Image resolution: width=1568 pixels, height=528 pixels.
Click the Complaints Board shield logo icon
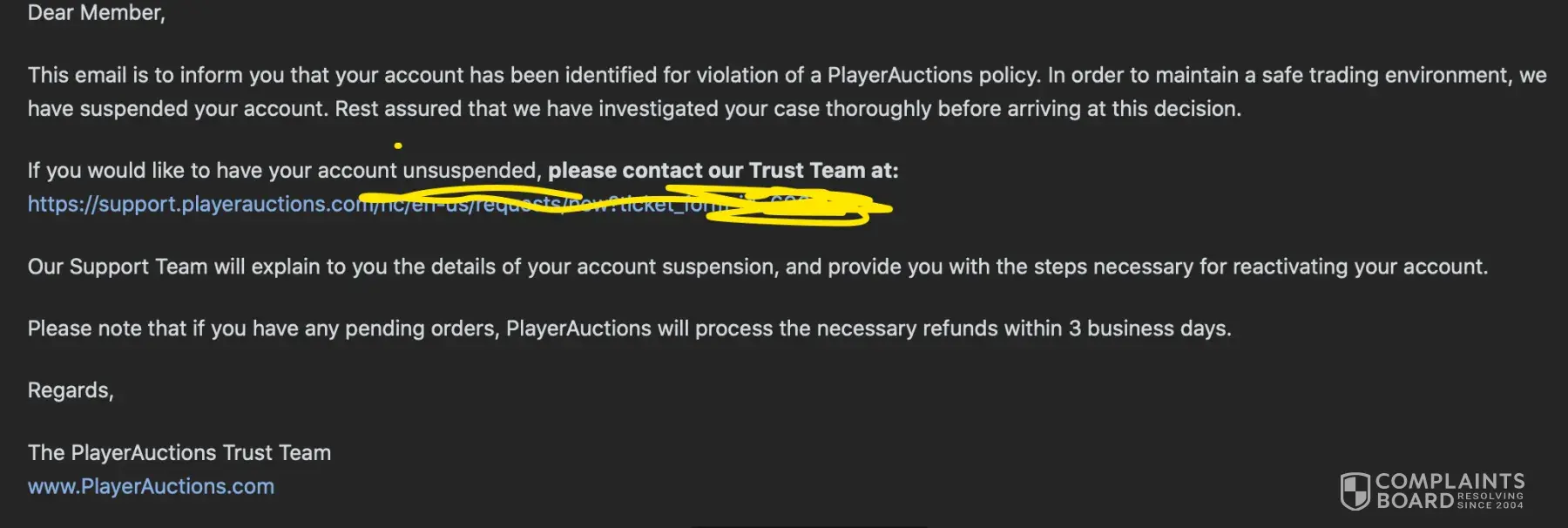(1355, 491)
